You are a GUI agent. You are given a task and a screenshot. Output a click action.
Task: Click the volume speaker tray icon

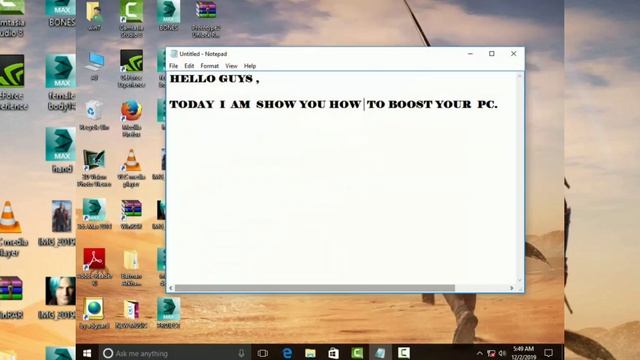point(502,353)
